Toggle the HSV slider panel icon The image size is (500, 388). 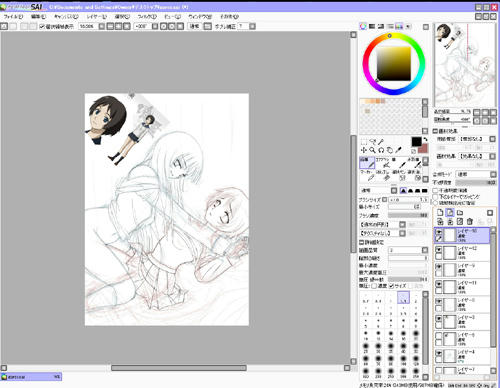point(381,26)
